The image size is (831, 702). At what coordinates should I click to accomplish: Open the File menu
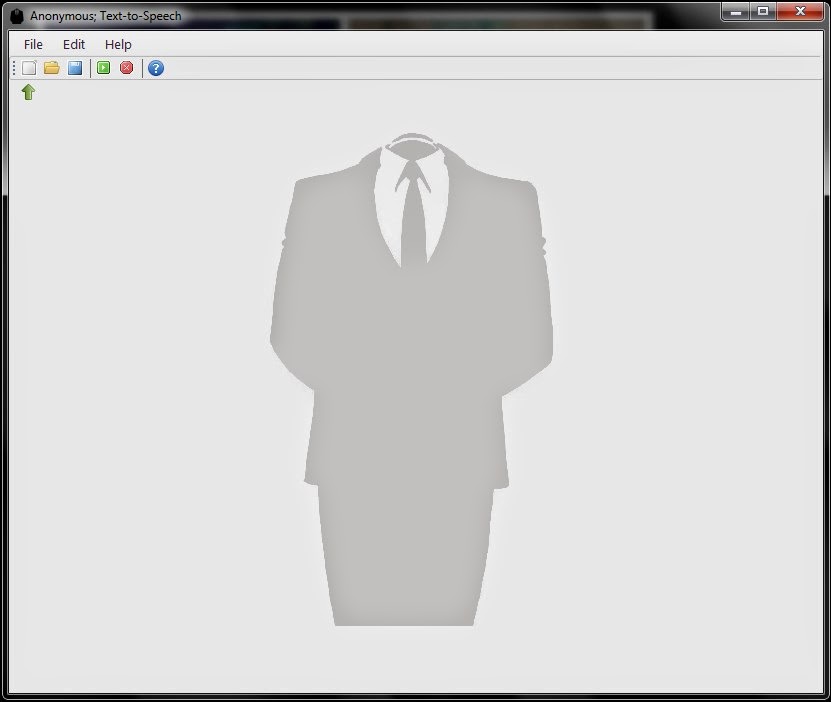(33, 45)
